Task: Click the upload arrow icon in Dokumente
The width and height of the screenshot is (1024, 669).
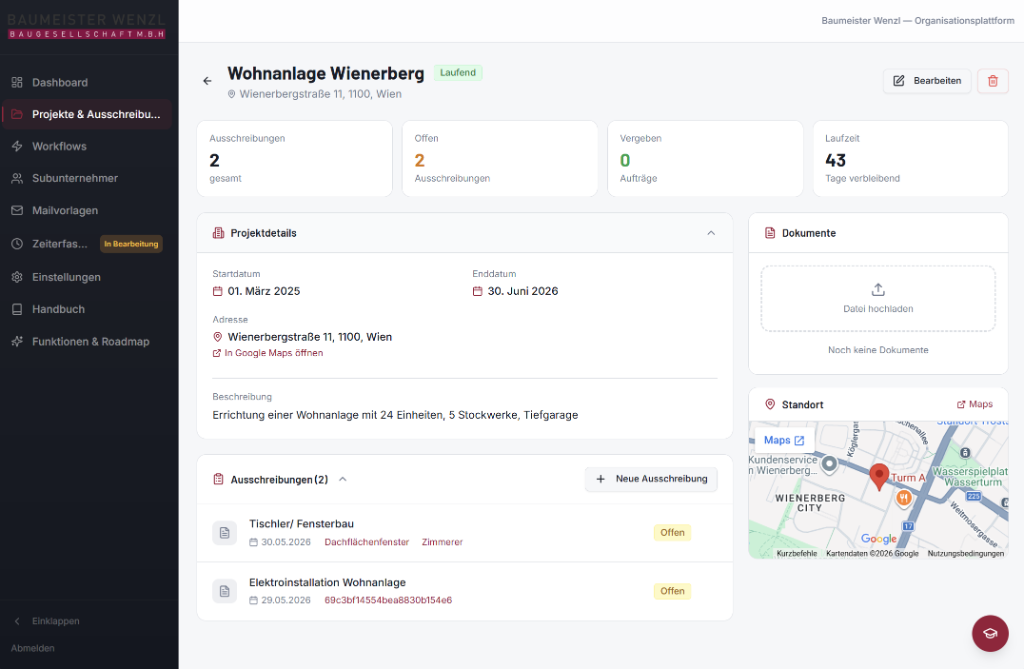Action: (878, 289)
